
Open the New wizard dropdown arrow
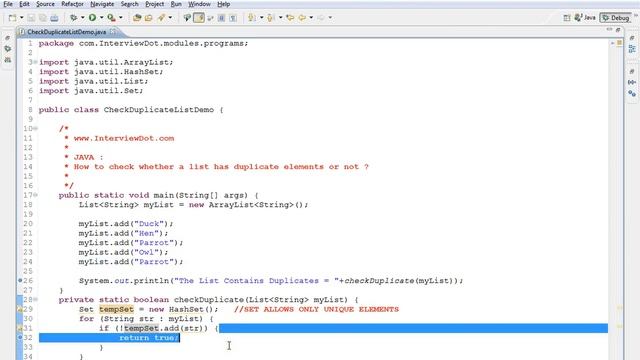coord(21,18)
